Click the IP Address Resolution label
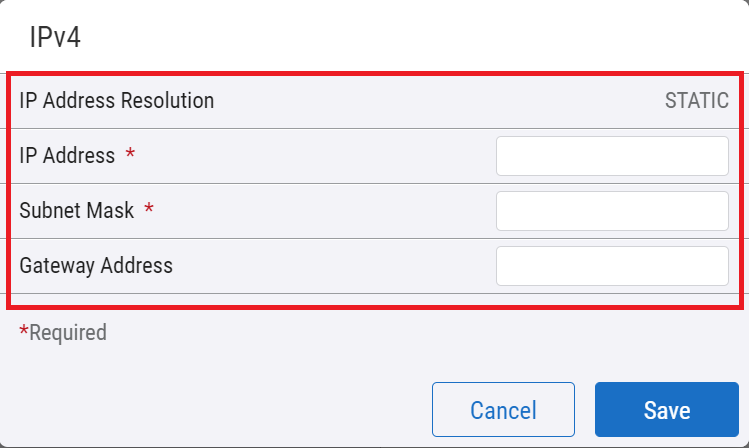This screenshot has height=448, width=749. pyautogui.click(x=116, y=101)
